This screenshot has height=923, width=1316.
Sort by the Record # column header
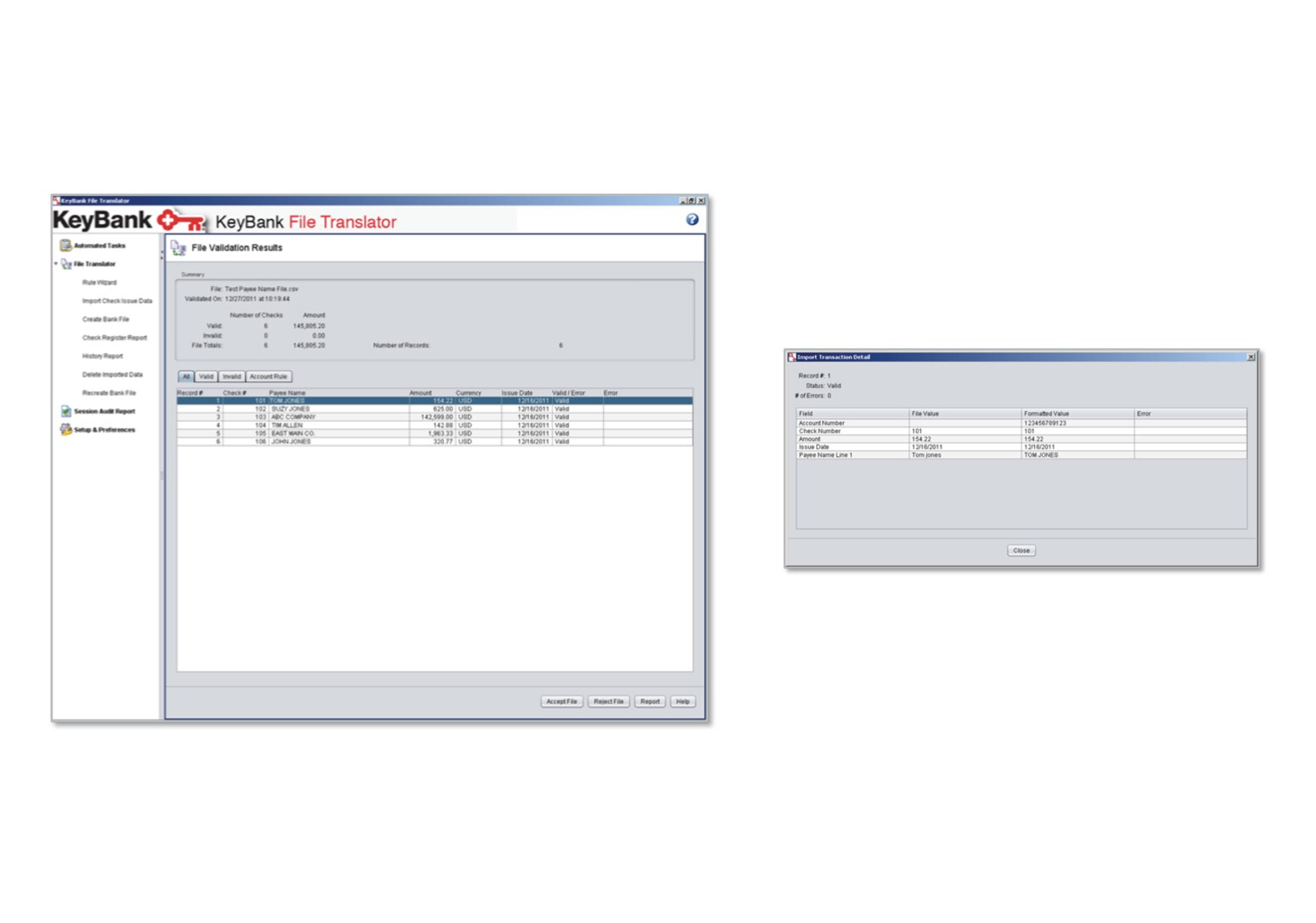[200, 393]
